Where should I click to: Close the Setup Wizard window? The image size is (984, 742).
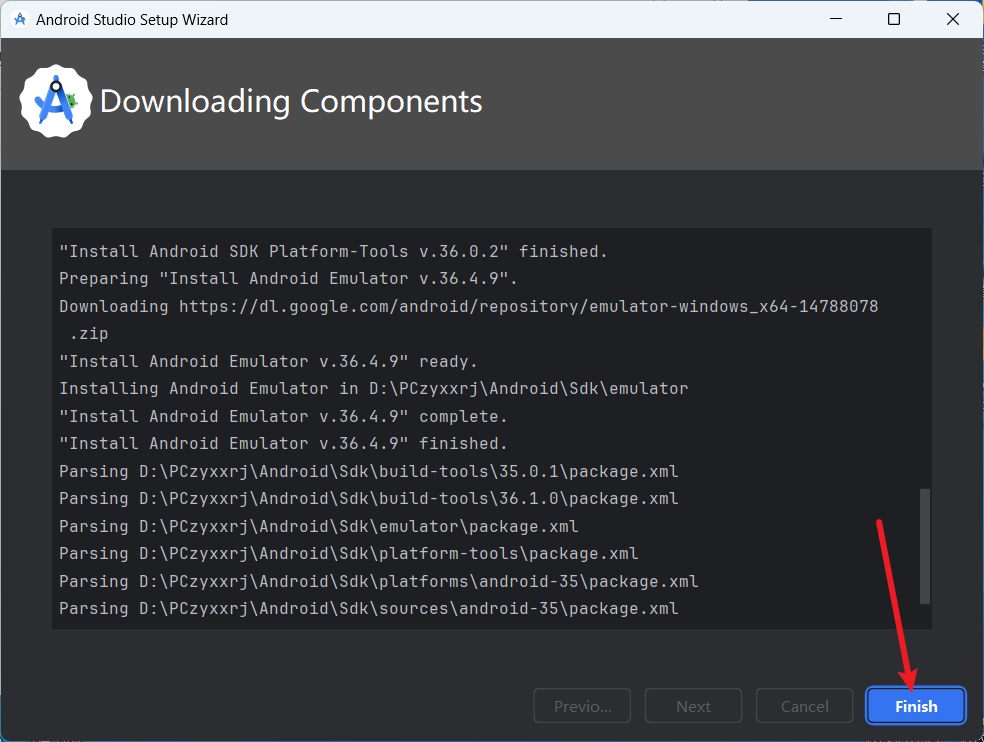(x=953, y=19)
